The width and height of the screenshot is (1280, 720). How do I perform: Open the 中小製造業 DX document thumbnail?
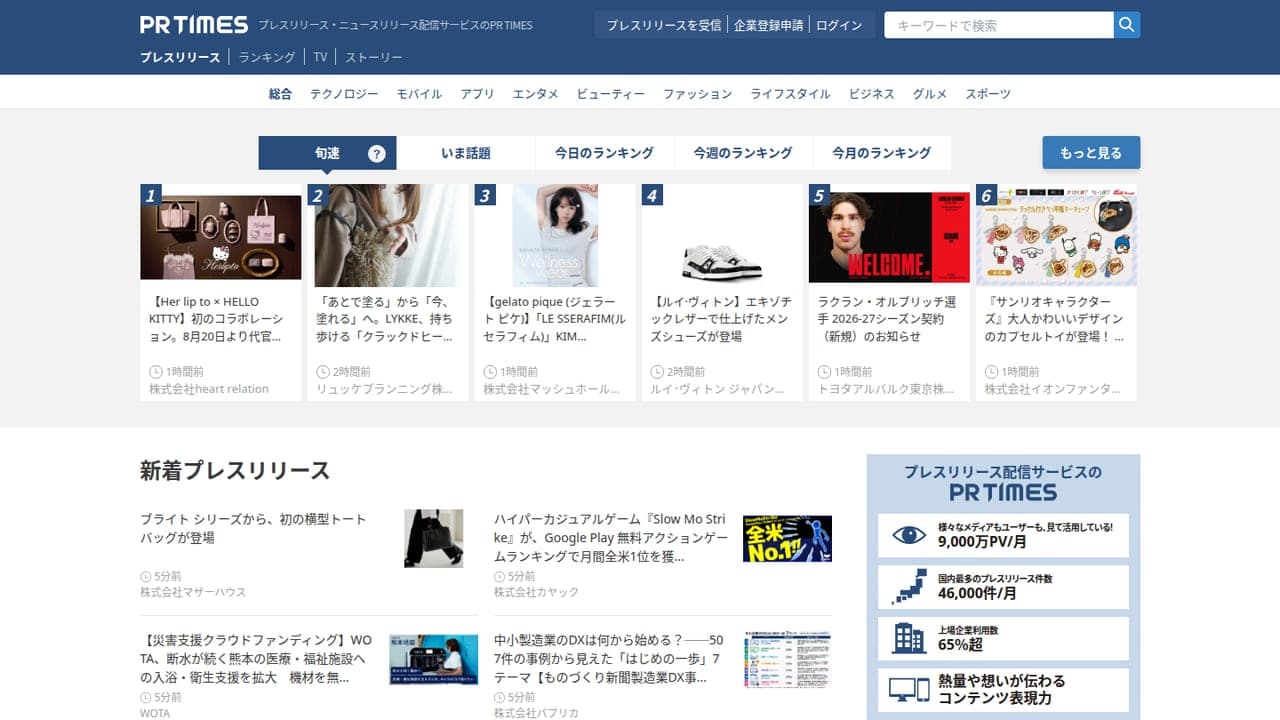point(788,660)
